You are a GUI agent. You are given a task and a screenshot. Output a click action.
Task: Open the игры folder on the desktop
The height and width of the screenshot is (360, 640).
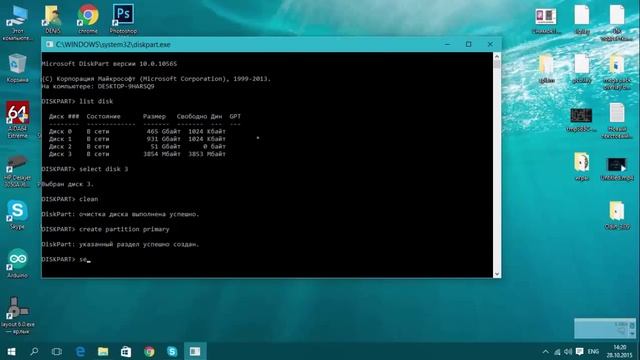581,167
